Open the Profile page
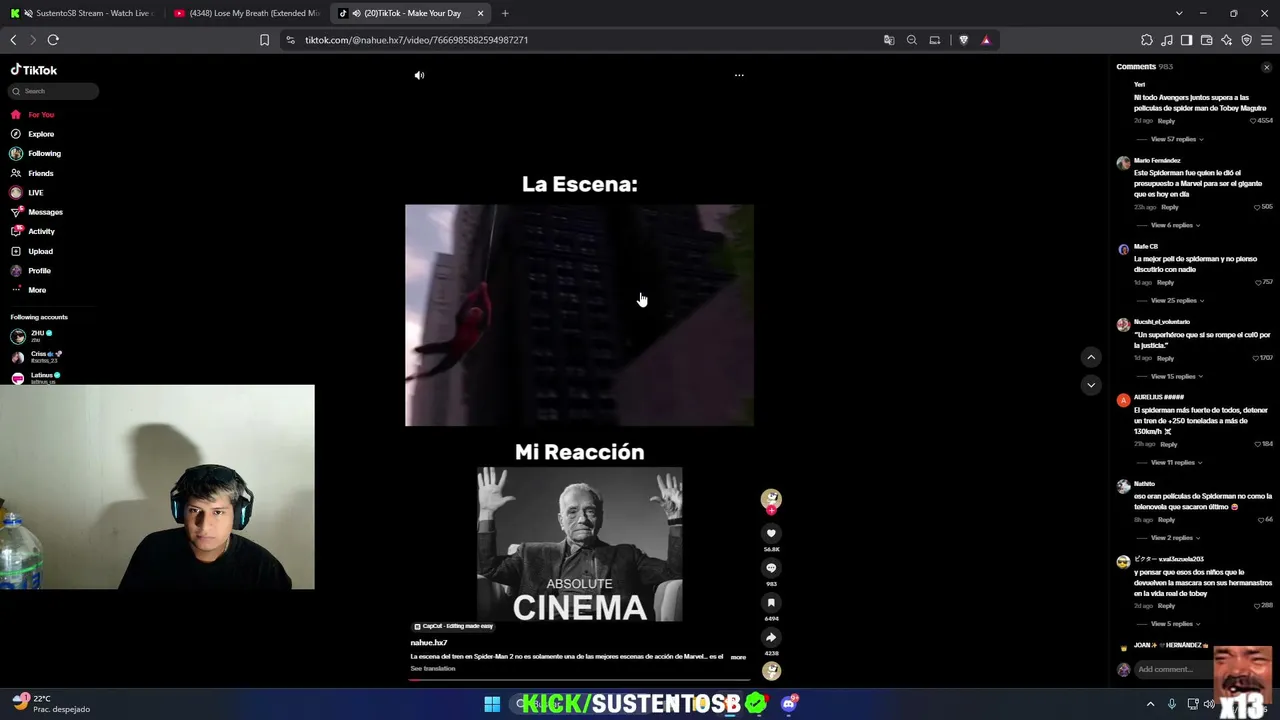The width and height of the screenshot is (1280, 720). (39, 271)
